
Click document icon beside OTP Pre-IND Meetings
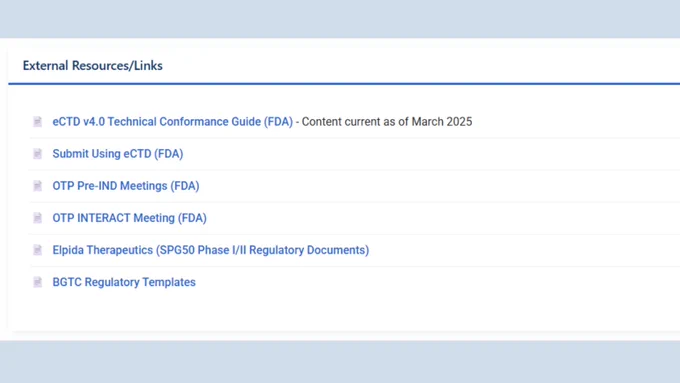coord(38,186)
